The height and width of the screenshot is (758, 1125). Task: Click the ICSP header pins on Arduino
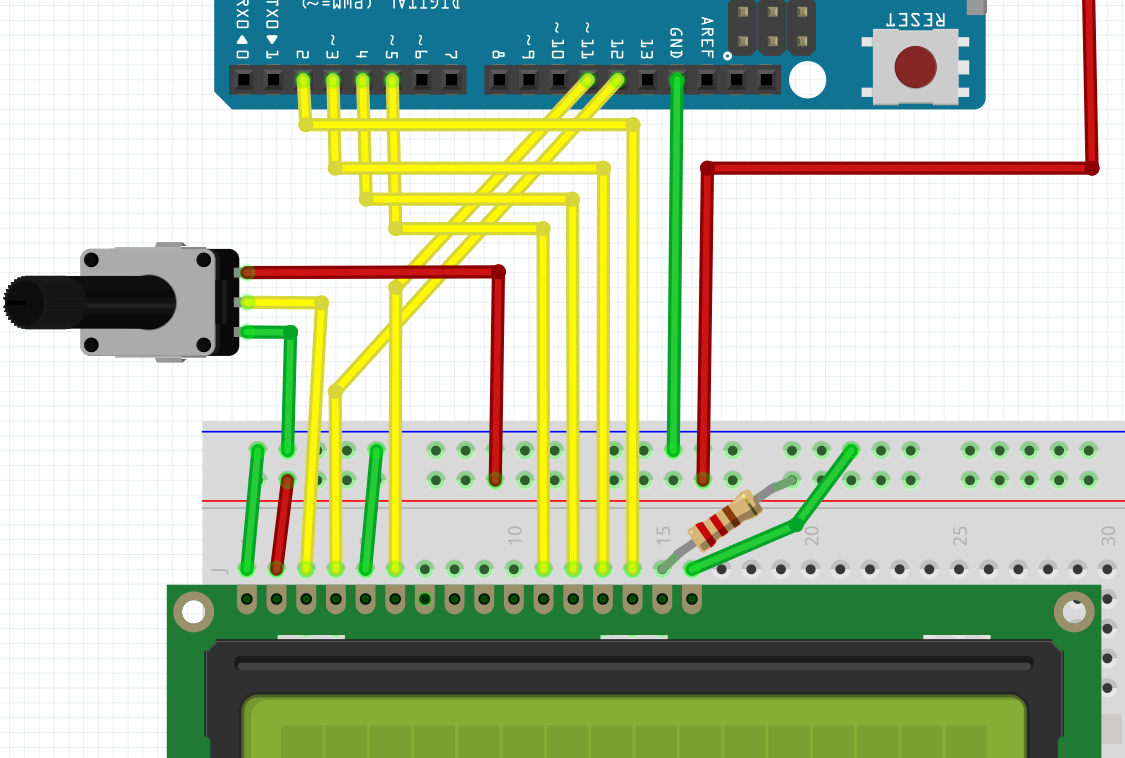tap(772, 27)
